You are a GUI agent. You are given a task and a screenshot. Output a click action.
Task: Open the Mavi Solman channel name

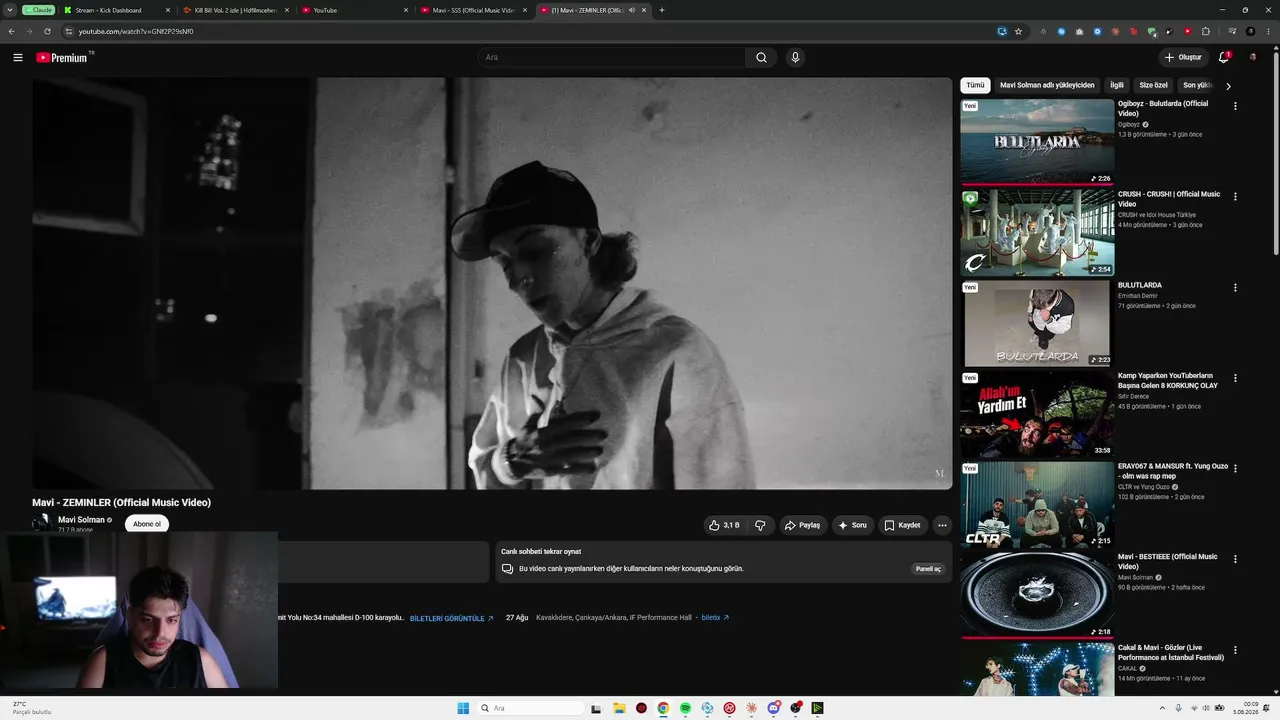point(81,520)
